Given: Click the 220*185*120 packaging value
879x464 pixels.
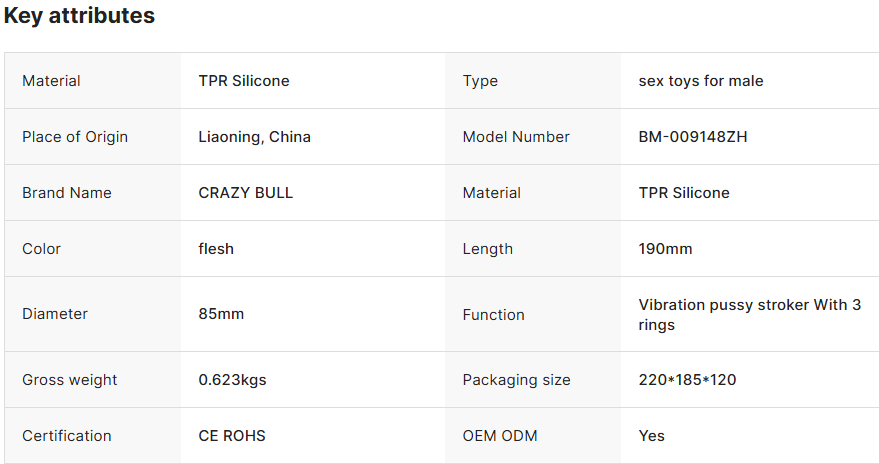Looking at the screenshot, I should tap(687, 380).
